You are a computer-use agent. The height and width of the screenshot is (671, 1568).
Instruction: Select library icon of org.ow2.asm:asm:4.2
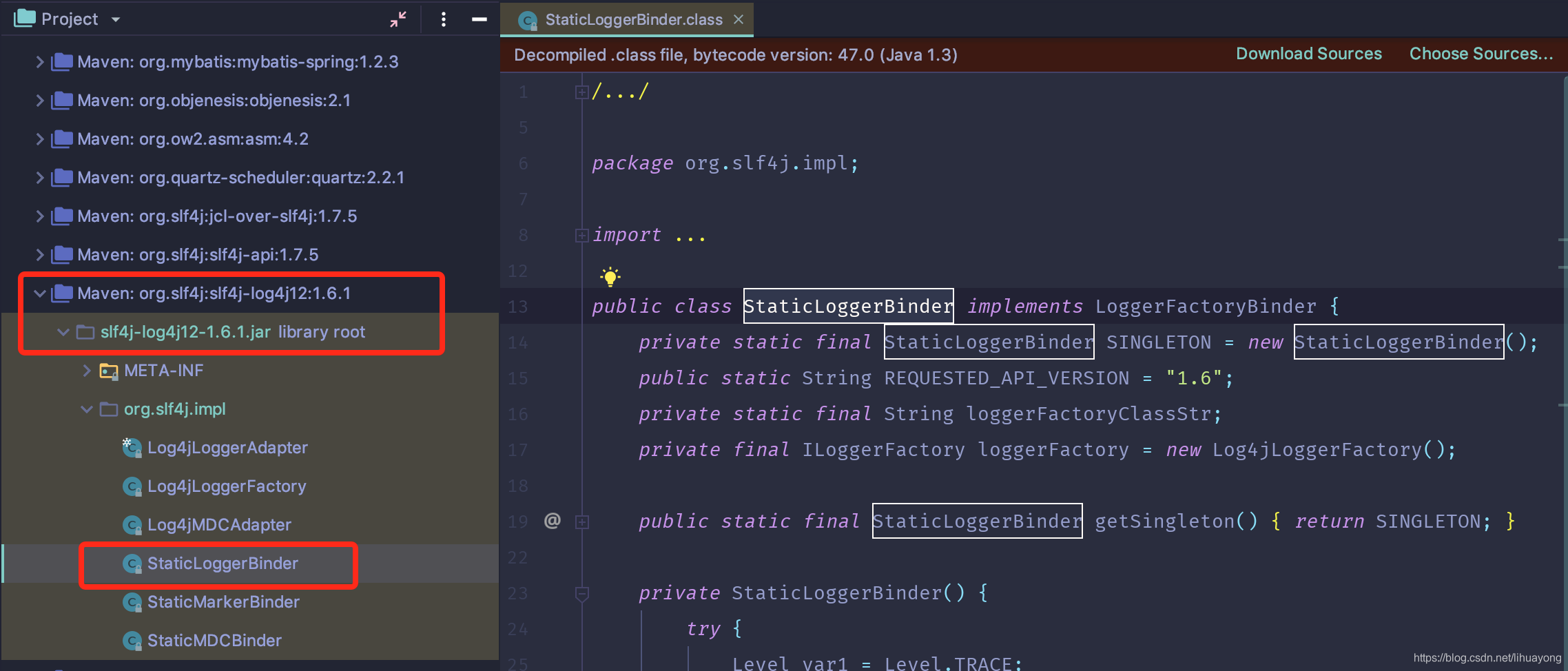tap(62, 138)
